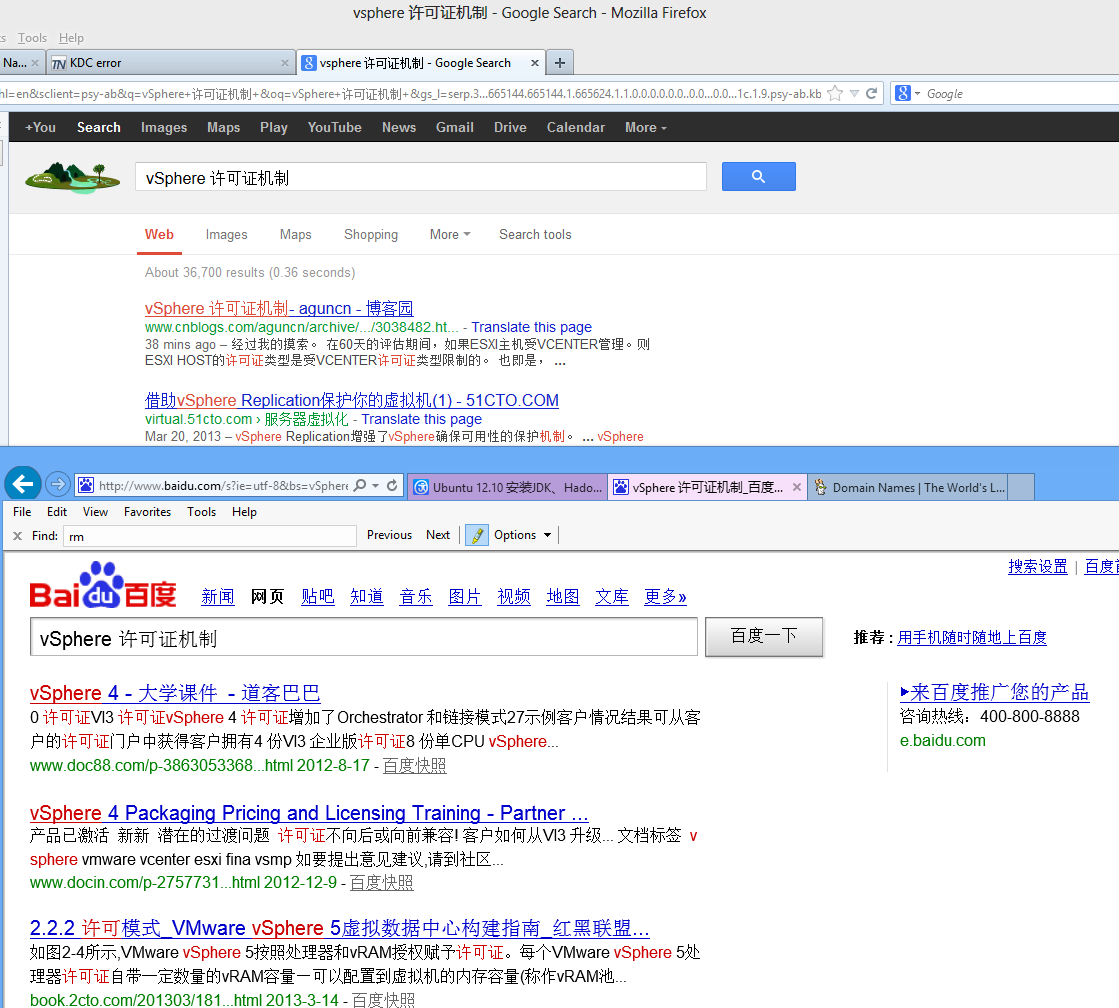
Task: Close the IE find bar
Action: (18, 535)
